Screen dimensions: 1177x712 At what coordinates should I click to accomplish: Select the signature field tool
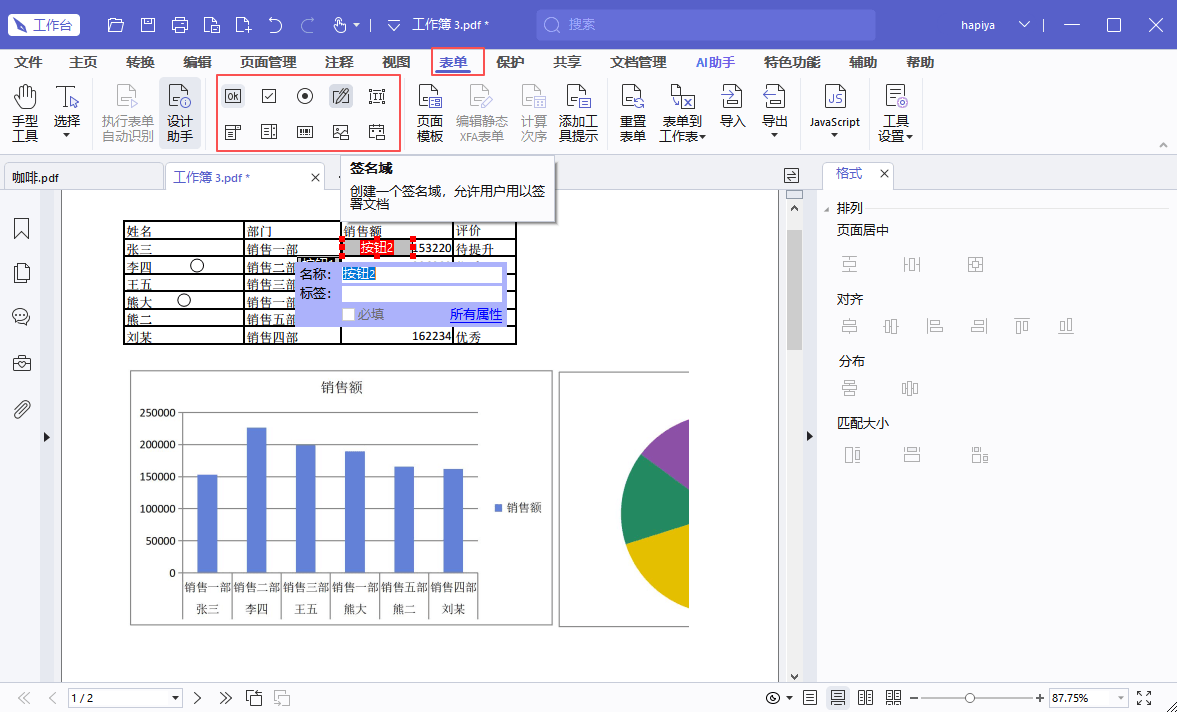click(x=341, y=96)
